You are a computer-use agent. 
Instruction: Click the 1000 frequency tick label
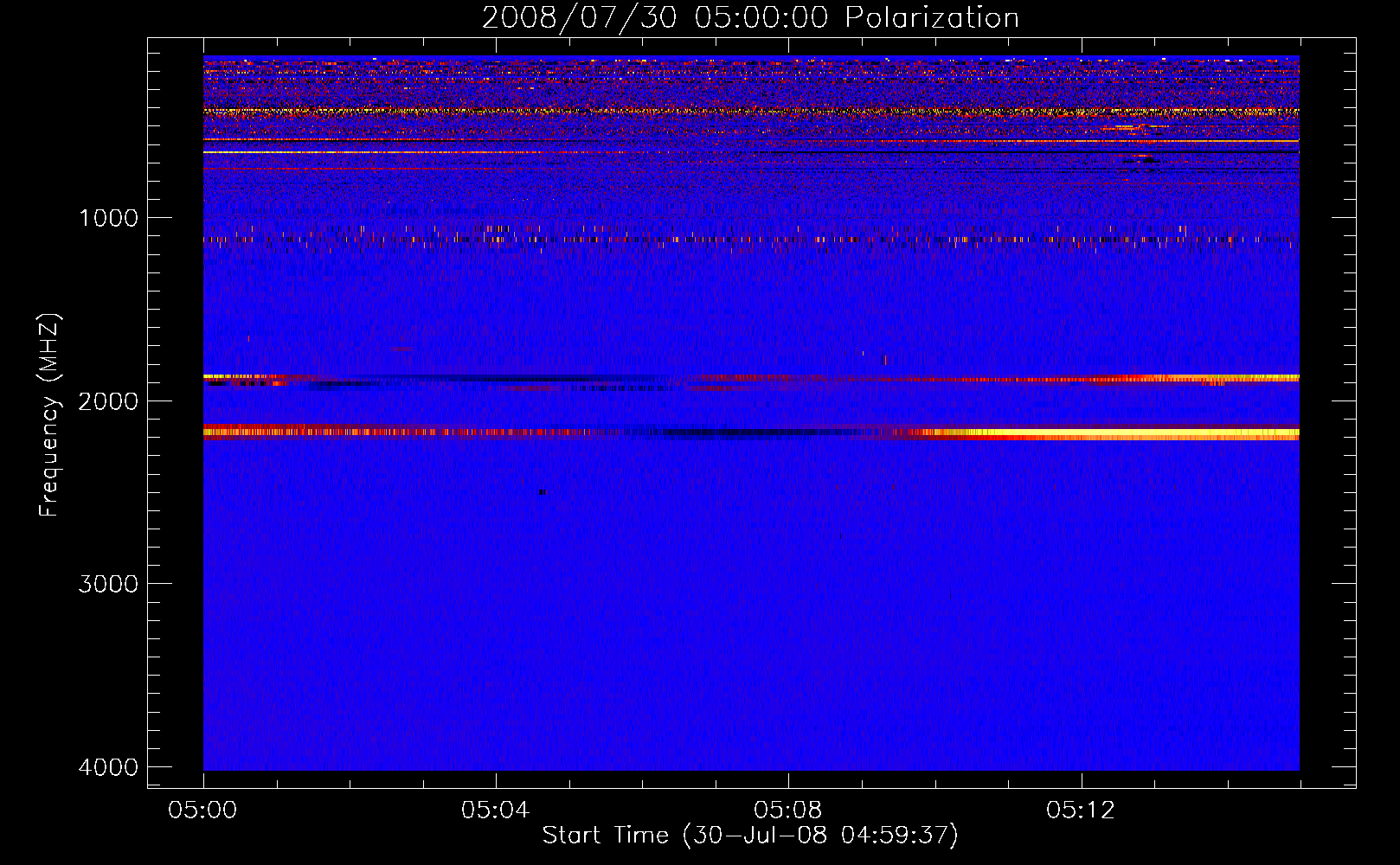(108, 218)
